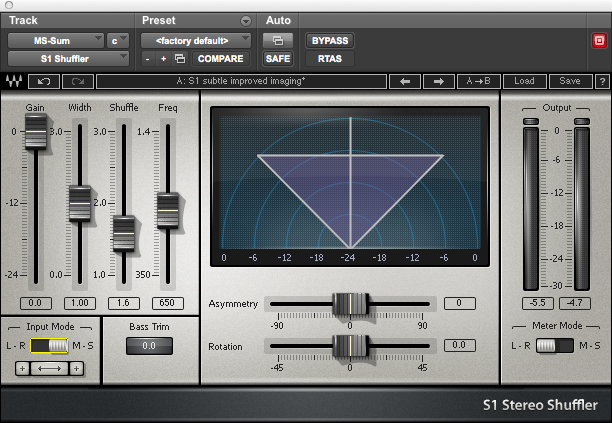Click the COMPARE button
The image size is (612, 423).
pyautogui.click(x=221, y=59)
